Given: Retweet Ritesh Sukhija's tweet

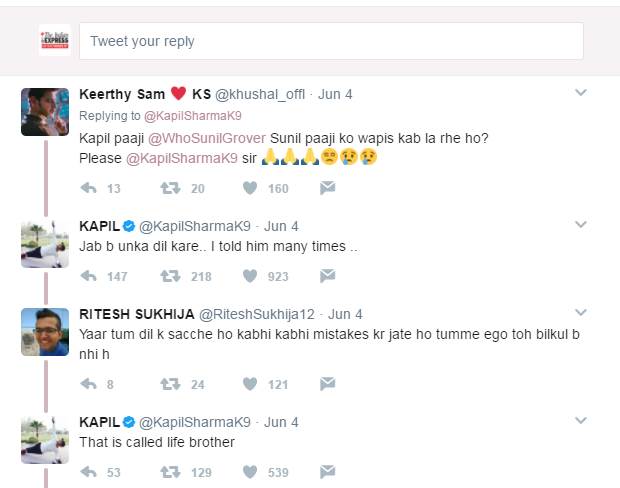Looking at the screenshot, I should pos(170,383).
